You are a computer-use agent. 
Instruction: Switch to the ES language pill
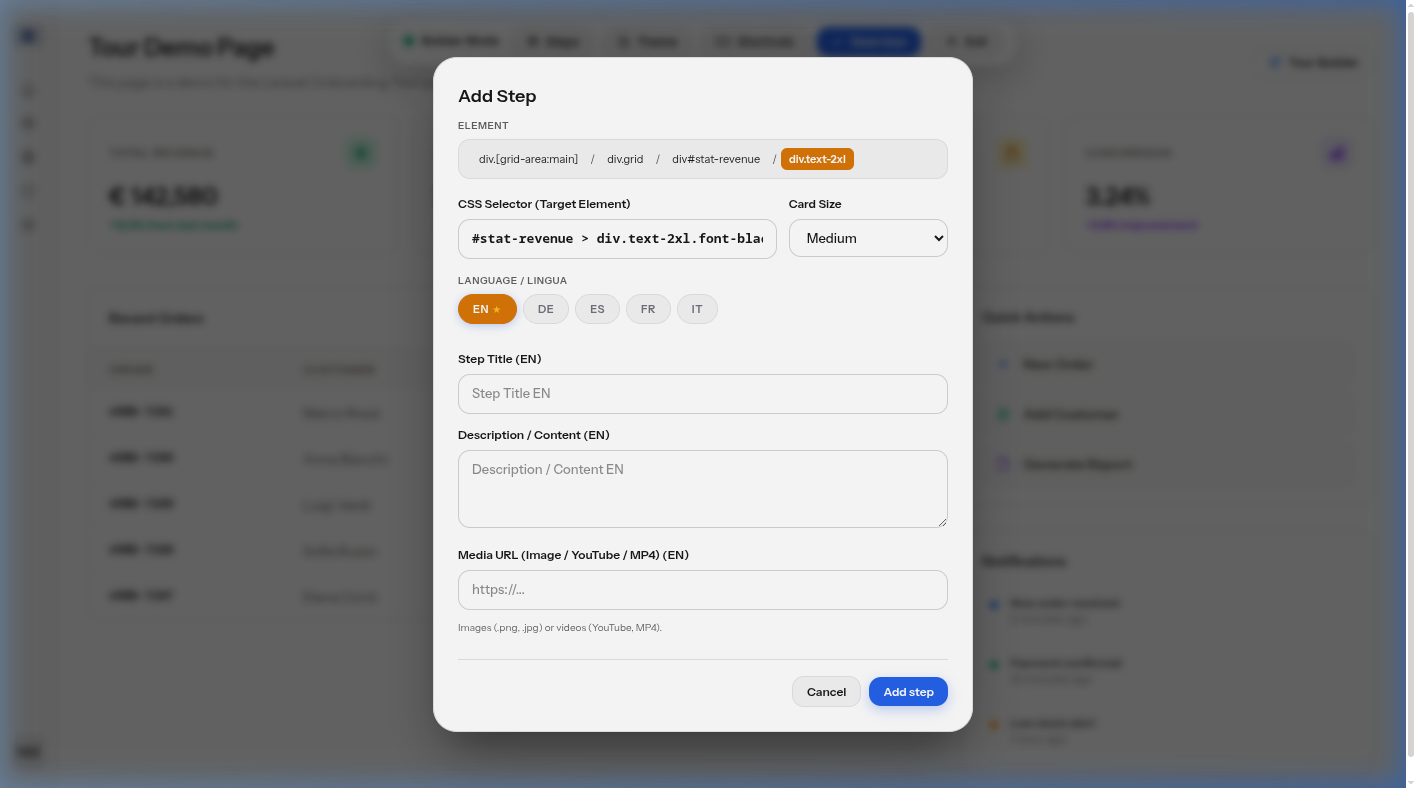click(x=597, y=309)
